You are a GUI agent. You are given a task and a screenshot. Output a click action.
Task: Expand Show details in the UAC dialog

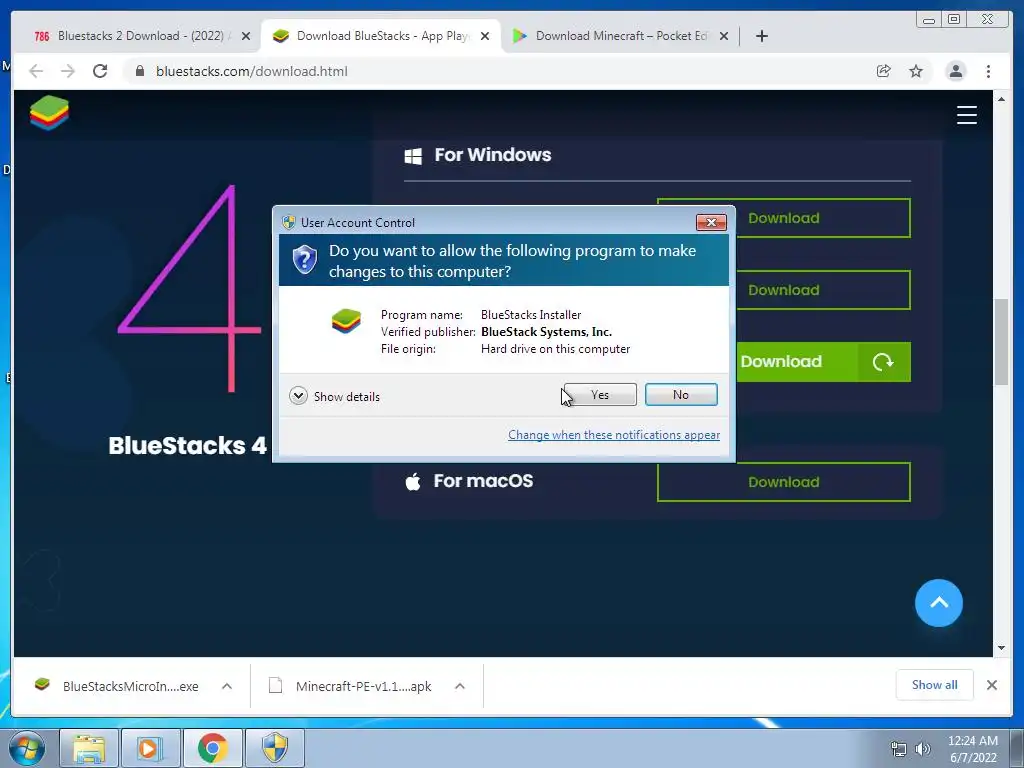334,396
